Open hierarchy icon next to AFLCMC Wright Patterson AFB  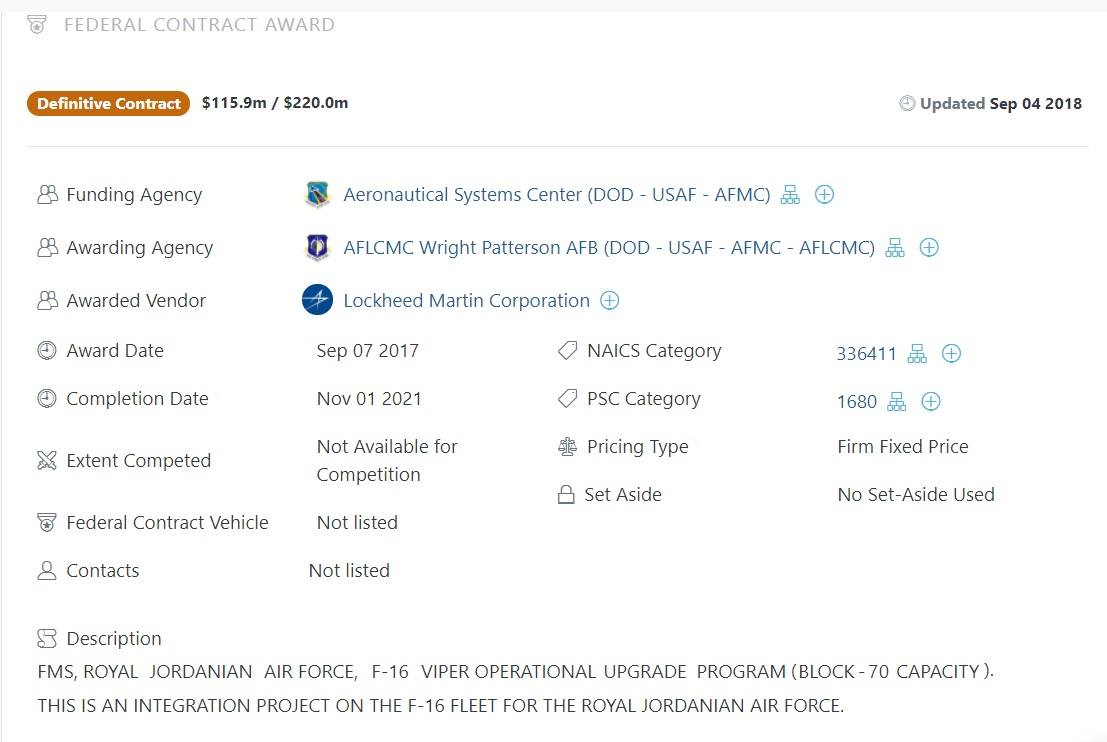[894, 247]
